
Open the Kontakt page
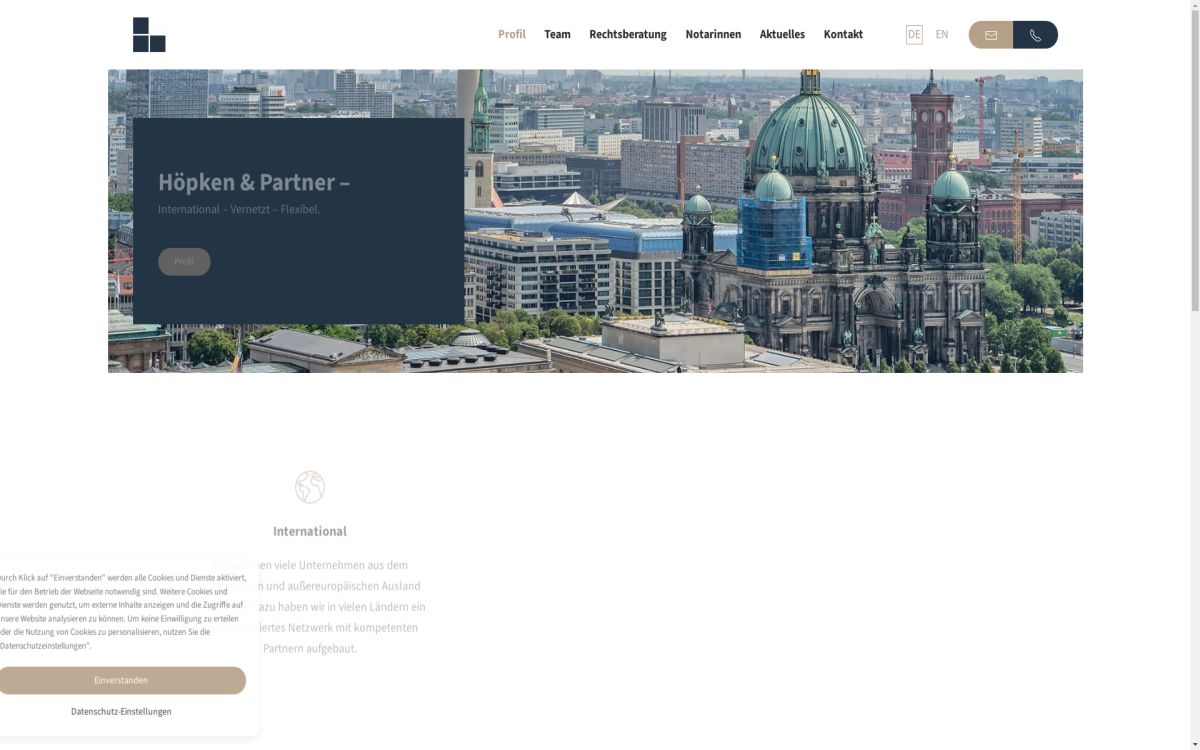pyautogui.click(x=843, y=34)
